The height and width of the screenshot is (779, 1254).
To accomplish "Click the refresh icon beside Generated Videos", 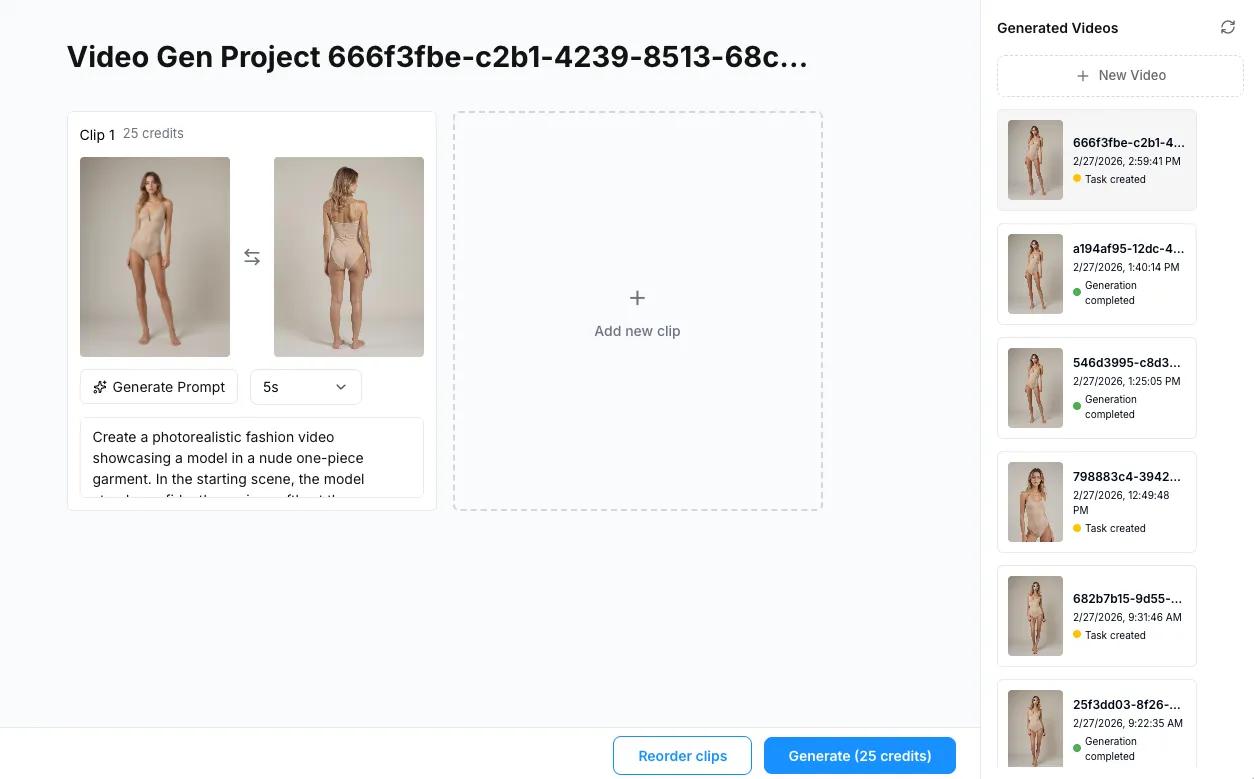I will (1228, 27).
